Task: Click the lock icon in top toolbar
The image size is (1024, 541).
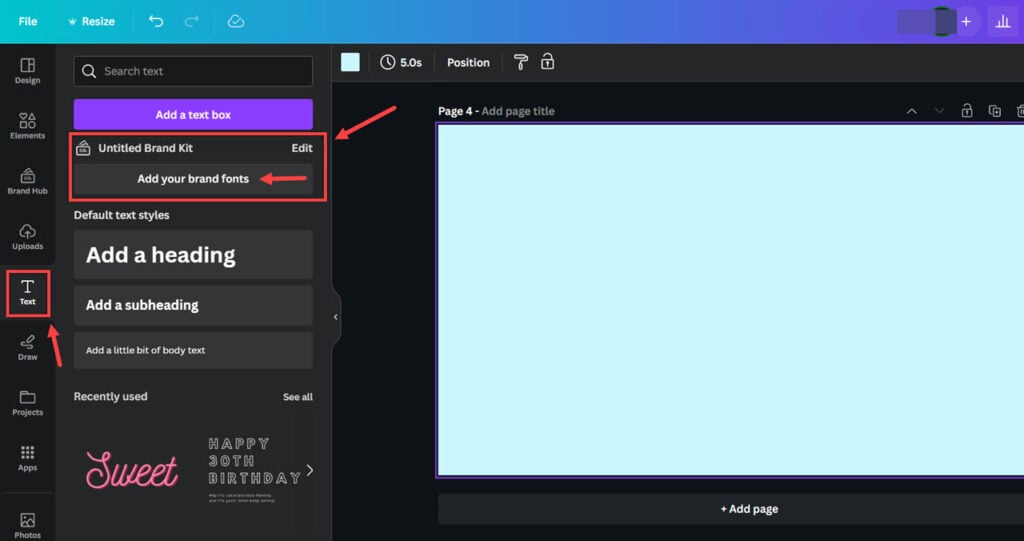Action: 547,62
